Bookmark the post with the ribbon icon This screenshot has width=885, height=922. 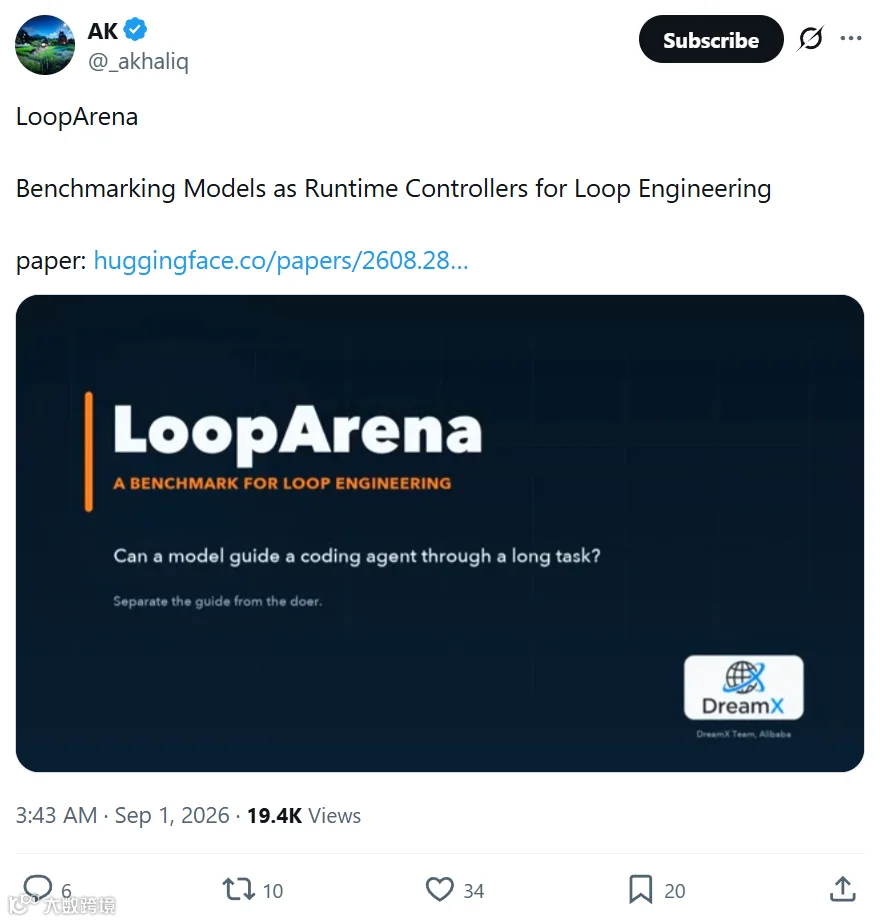(641, 889)
